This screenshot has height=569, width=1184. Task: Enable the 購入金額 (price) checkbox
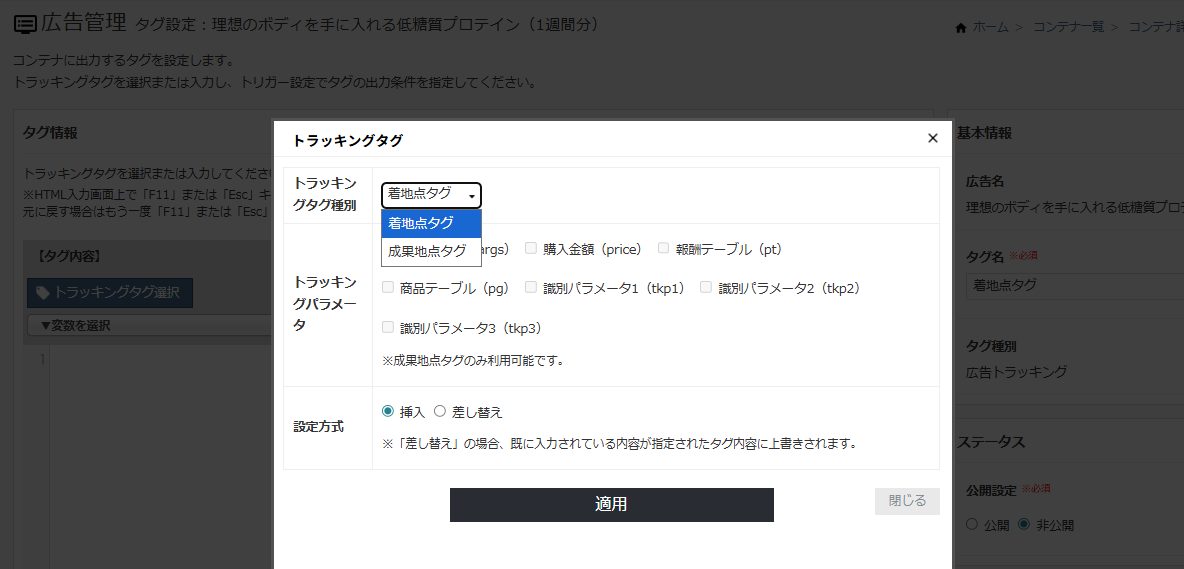point(531,247)
